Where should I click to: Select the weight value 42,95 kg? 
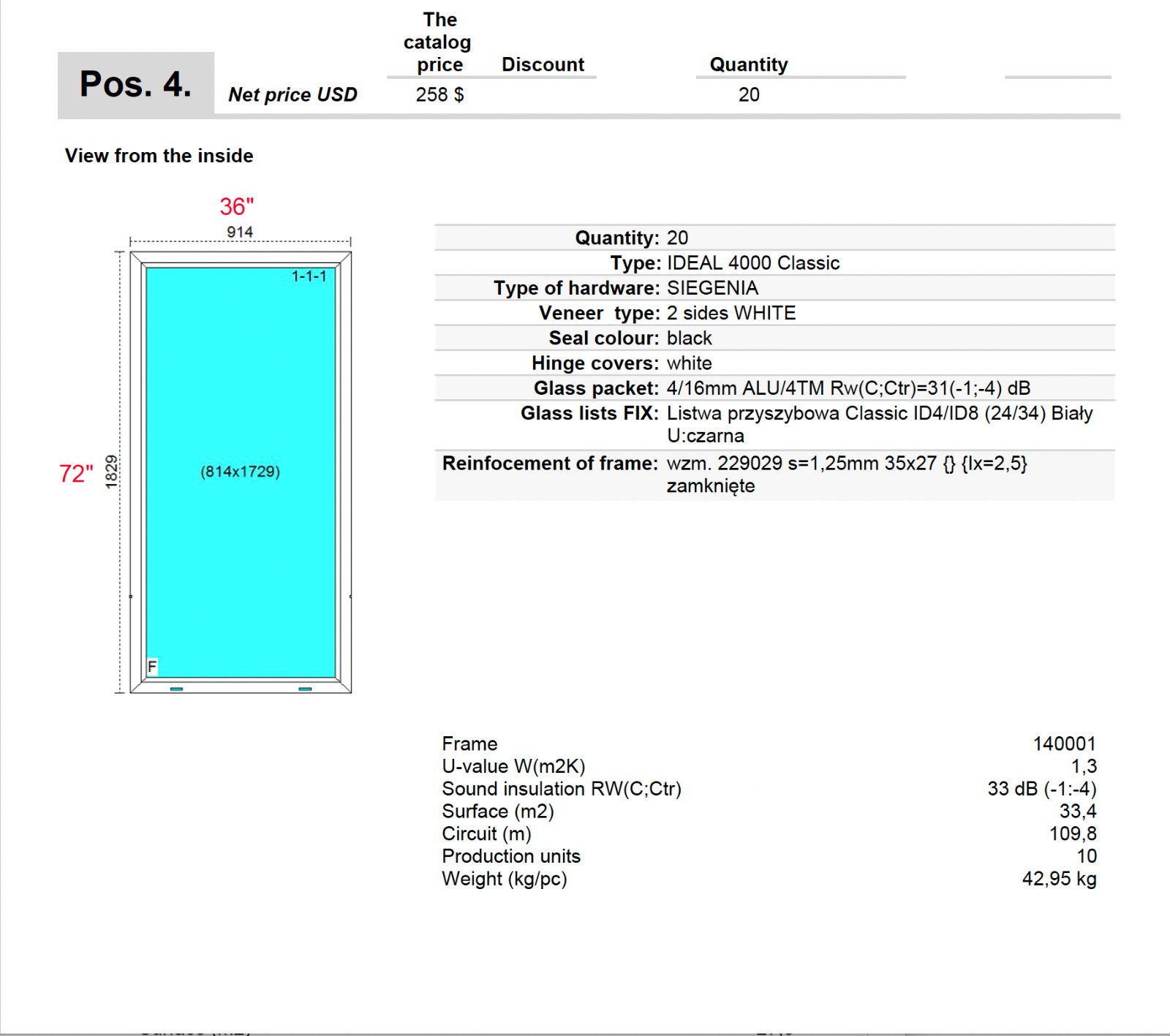[1059, 879]
